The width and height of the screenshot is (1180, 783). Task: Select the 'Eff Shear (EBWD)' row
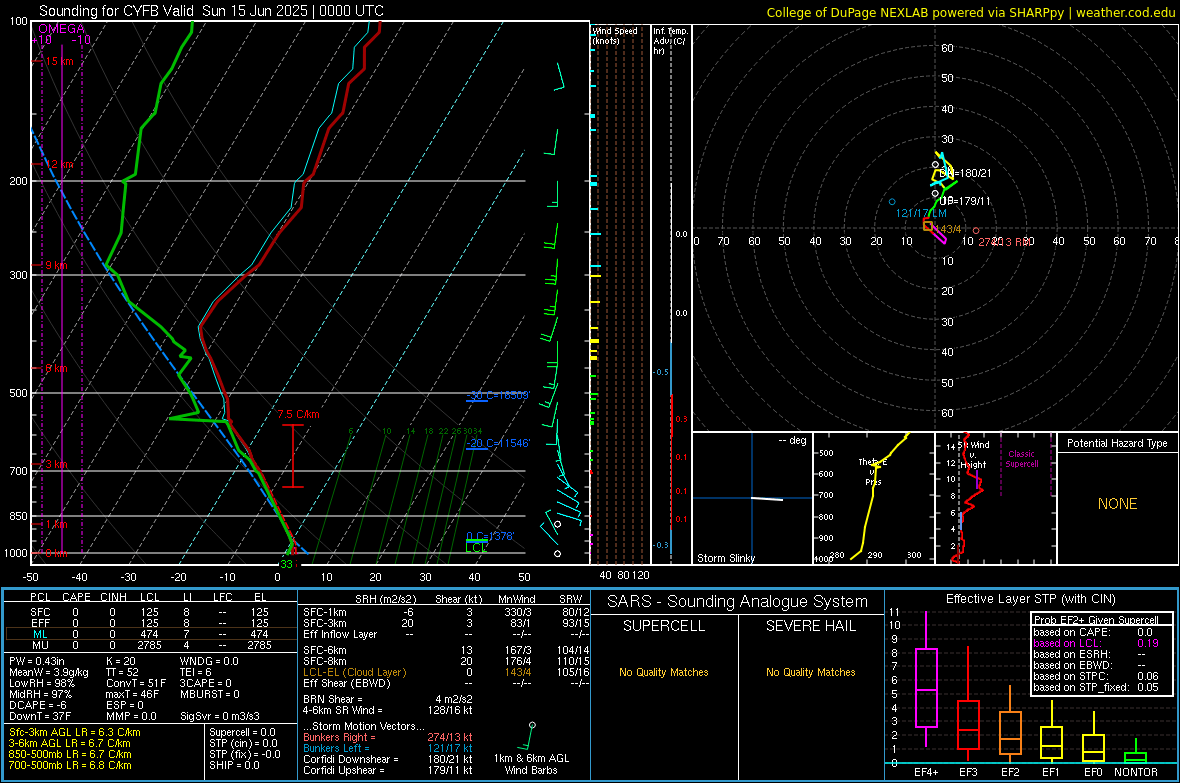coord(446,683)
